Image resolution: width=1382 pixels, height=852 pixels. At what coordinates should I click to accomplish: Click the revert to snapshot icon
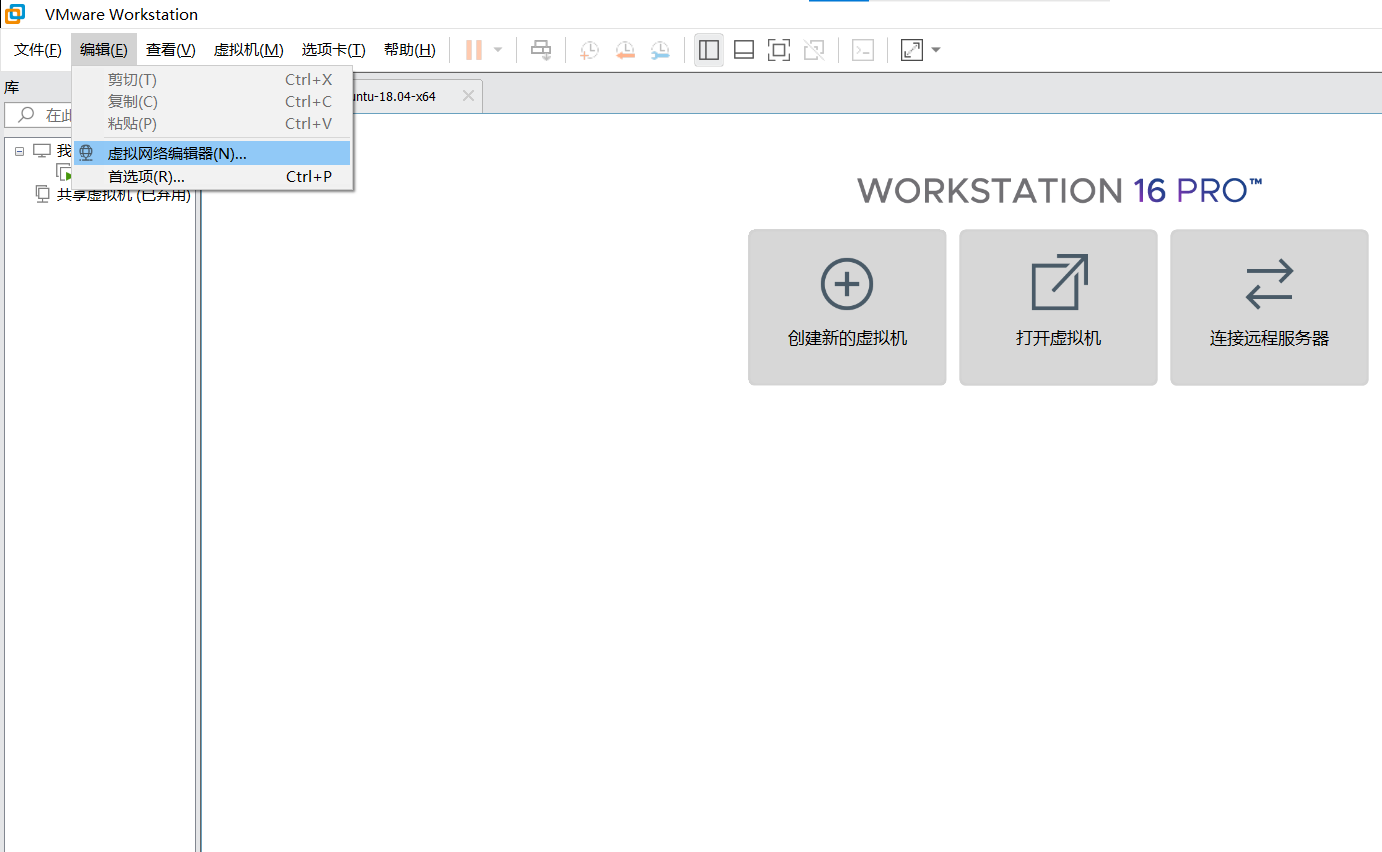point(625,50)
